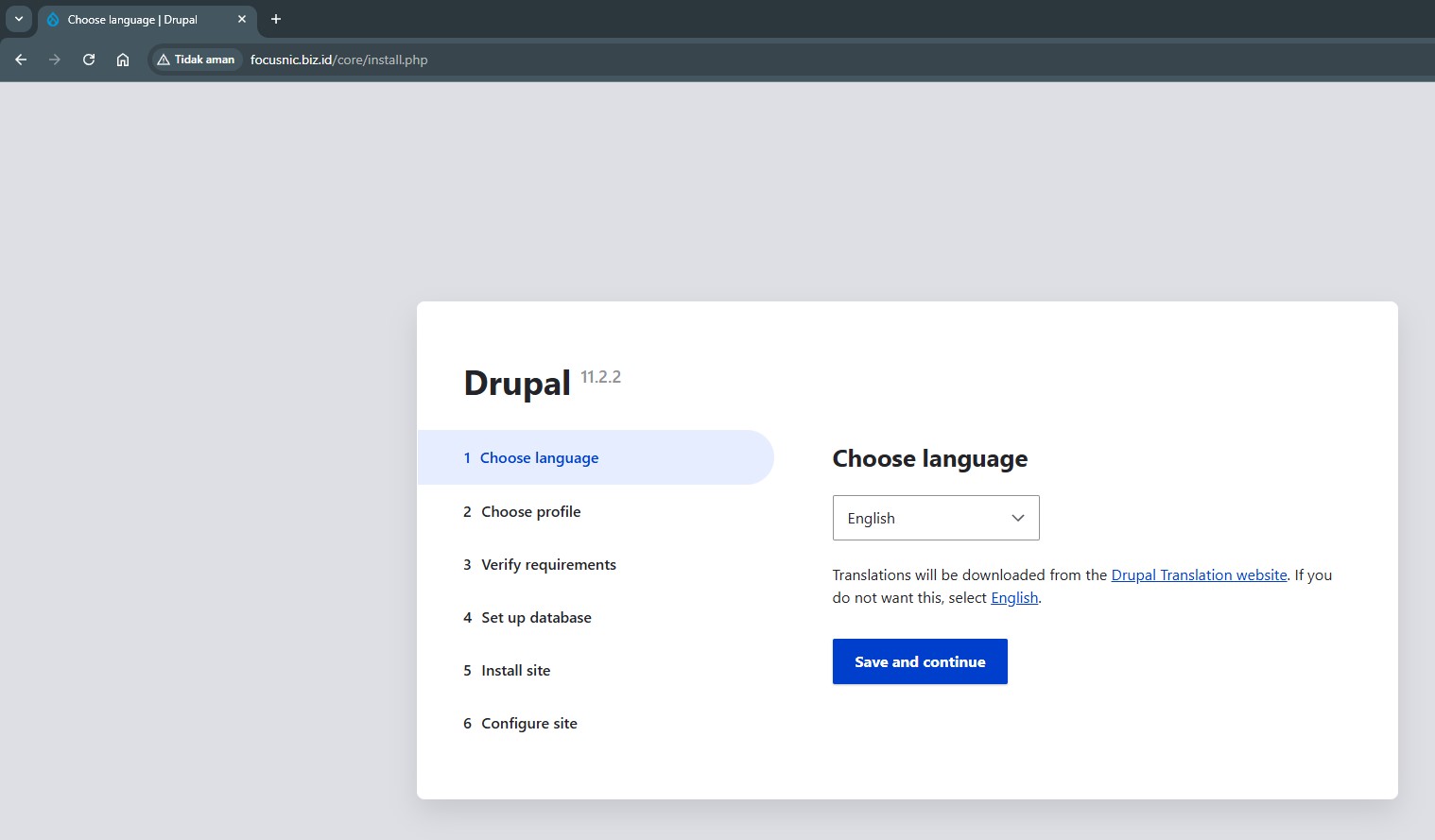This screenshot has width=1435, height=840.
Task: Reload the Drupal install page
Action: (x=89, y=60)
